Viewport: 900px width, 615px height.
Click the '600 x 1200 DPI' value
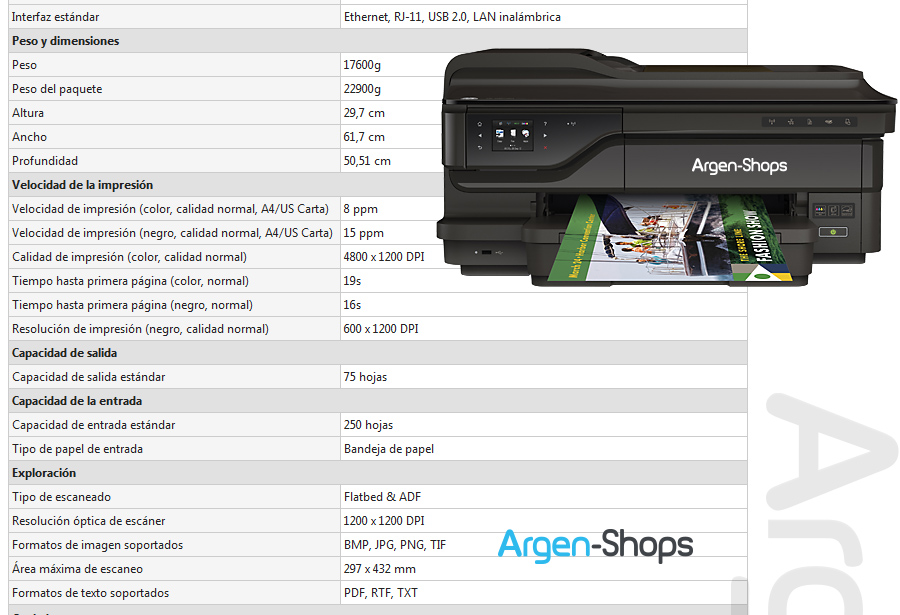point(381,329)
